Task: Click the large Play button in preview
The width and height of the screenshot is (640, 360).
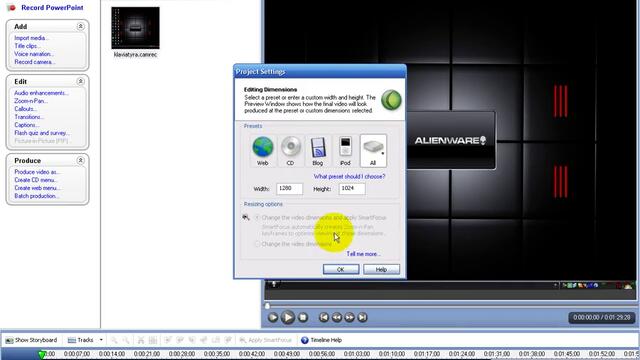Action: 288,317
